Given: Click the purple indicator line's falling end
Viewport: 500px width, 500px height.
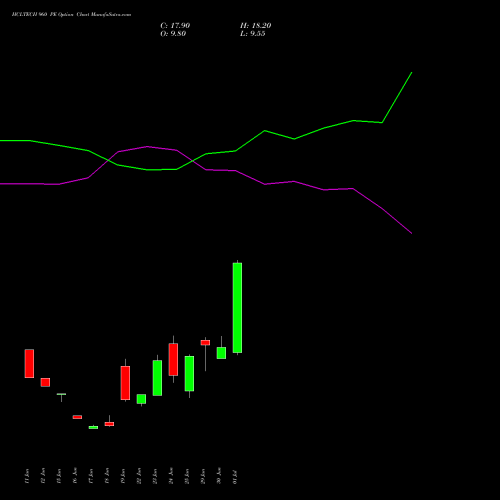Looking at the screenshot, I should click(411, 233).
